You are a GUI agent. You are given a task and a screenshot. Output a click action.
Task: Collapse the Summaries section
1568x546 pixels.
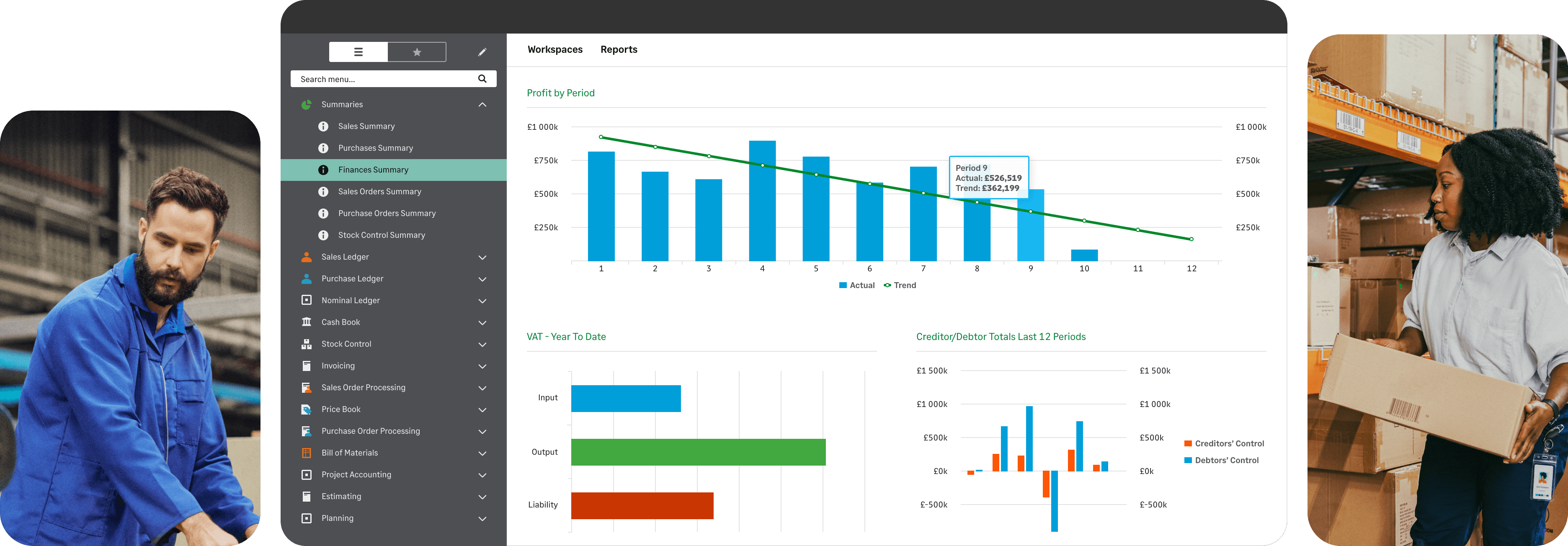(x=482, y=104)
